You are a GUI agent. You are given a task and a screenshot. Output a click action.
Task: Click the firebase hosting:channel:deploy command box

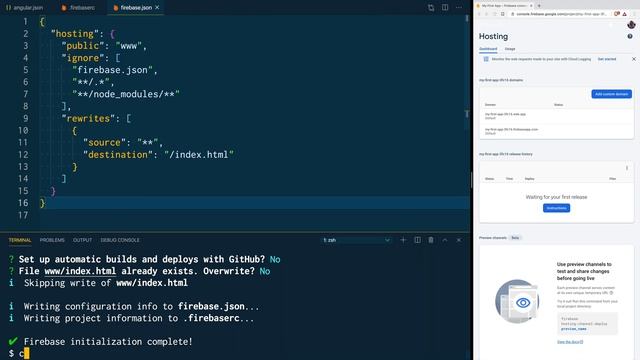587,324
